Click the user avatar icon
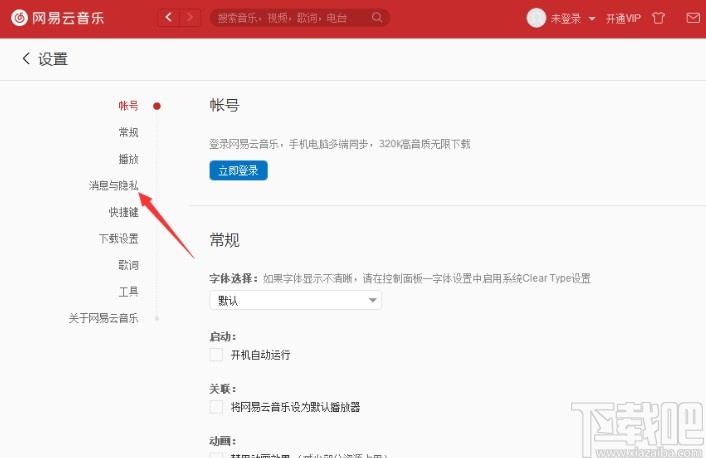 [536, 18]
